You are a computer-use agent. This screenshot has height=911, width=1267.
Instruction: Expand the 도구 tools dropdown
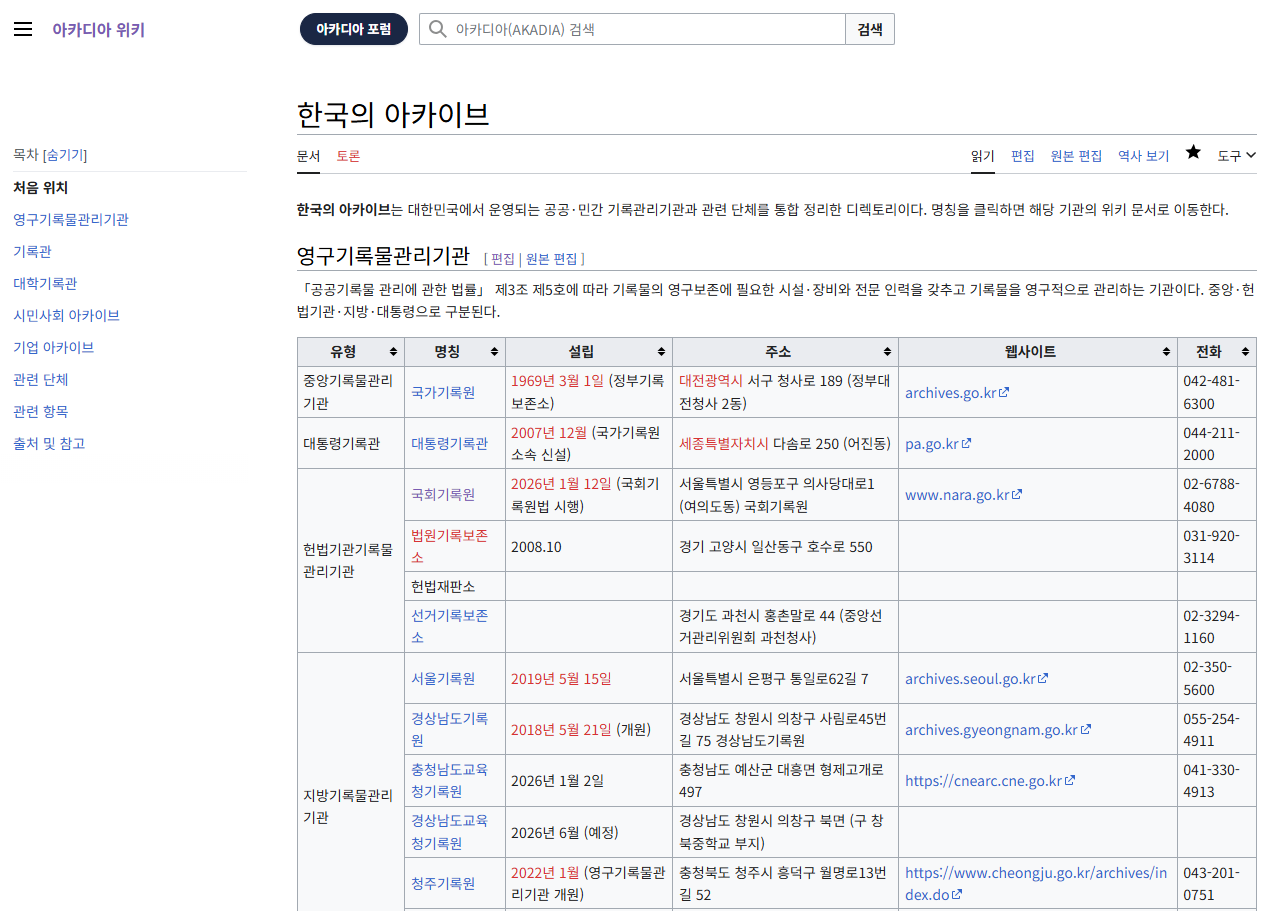pyautogui.click(x=1236, y=155)
